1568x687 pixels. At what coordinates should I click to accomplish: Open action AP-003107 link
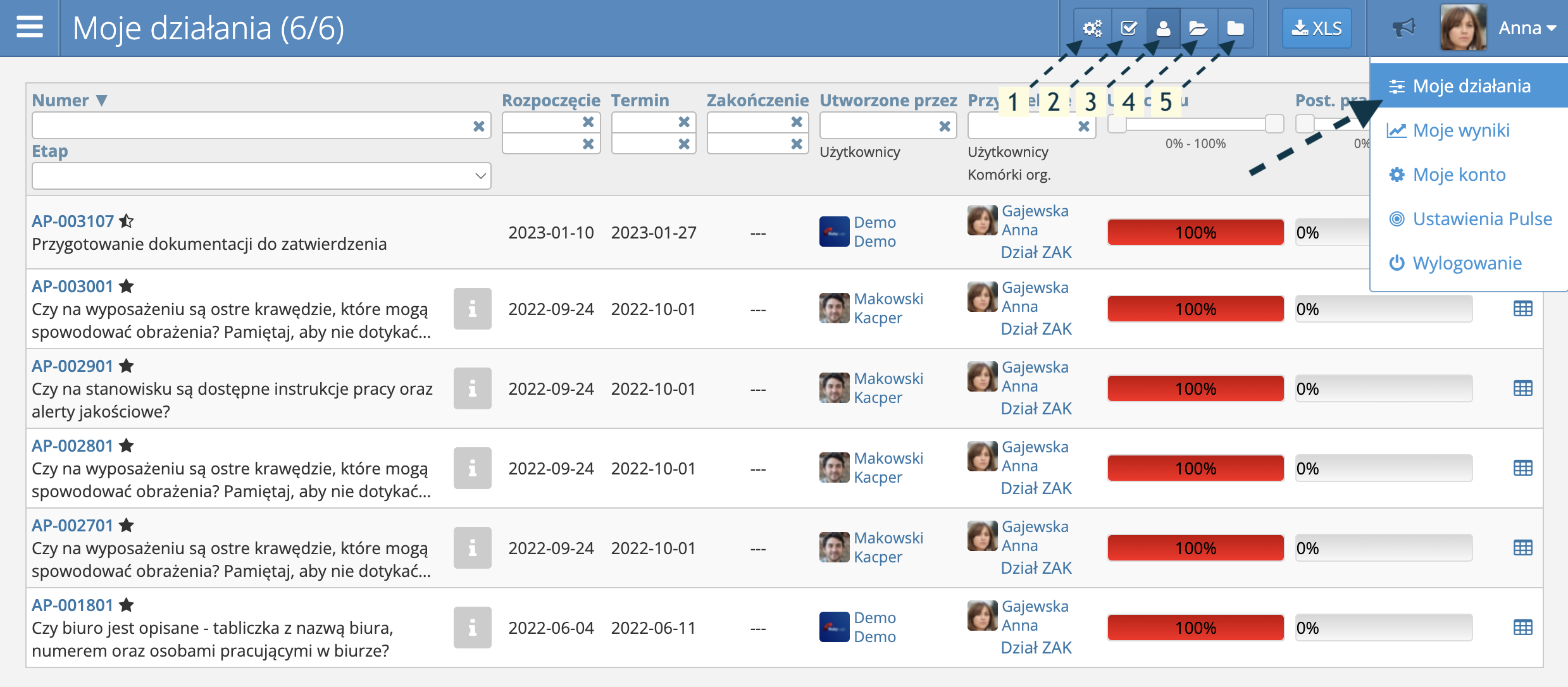coord(73,221)
